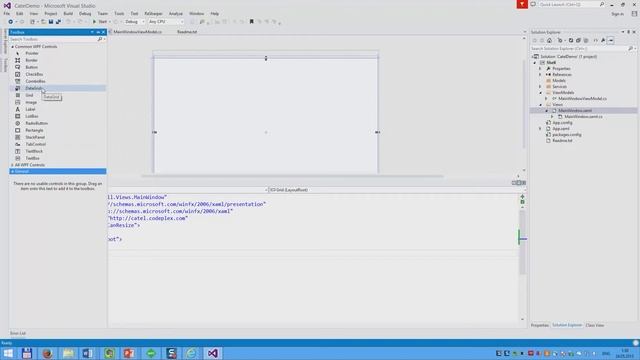The height and width of the screenshot is (360, 640).
Task: Click the Save toolbar icon
Action: click(51, 22)
